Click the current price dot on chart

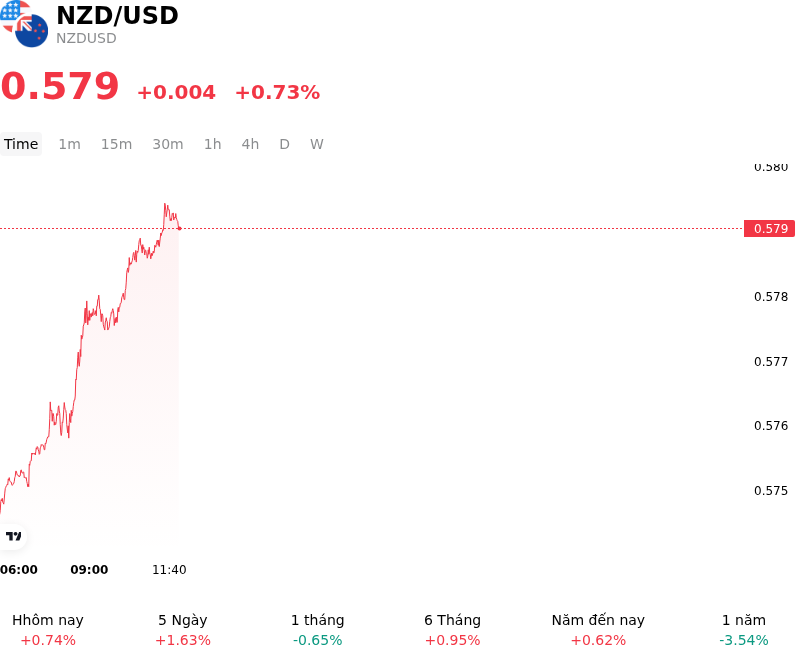click(180, 229)
